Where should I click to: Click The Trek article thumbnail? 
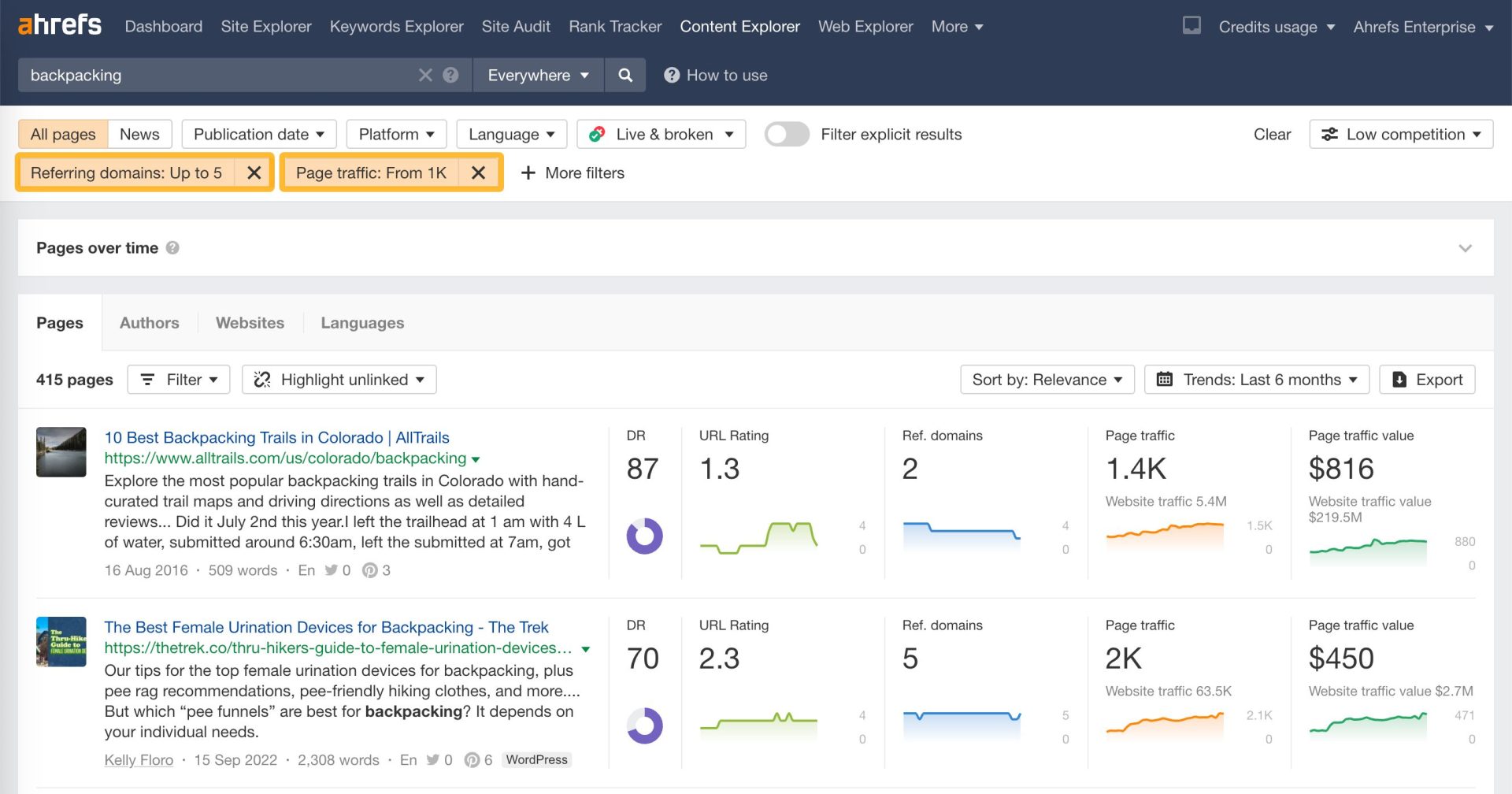click(x=61, y=642)
